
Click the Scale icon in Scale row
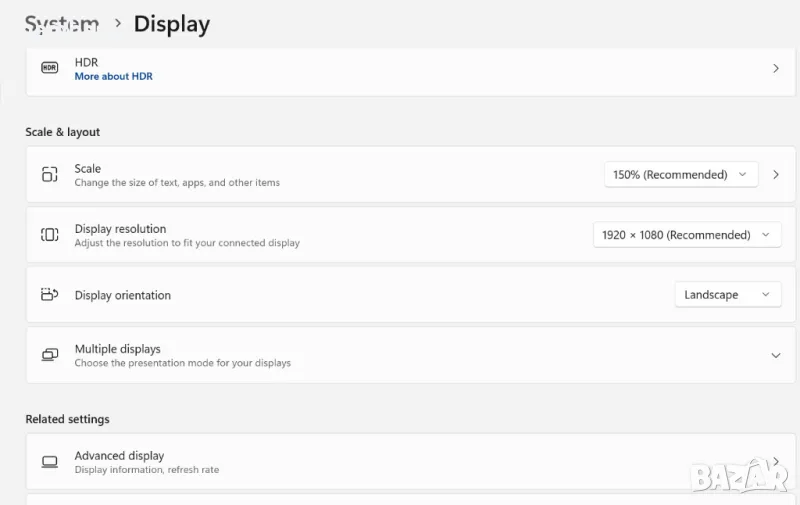pyautogui.click(x=49, y=175)
